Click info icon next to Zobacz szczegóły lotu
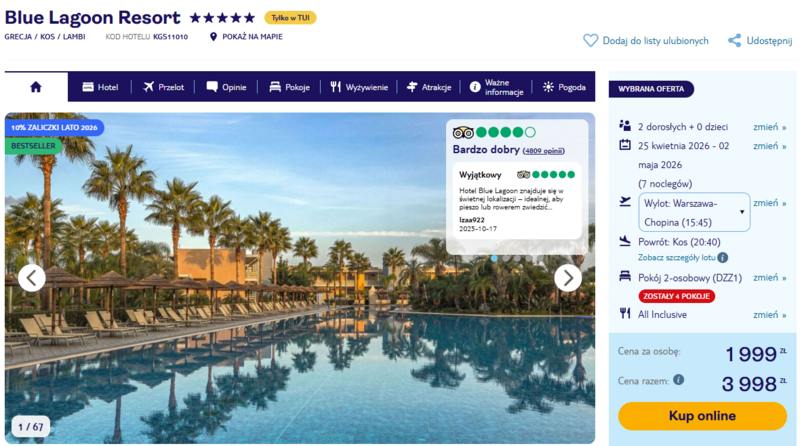This screenshot has height=446, width=800. pyautogui.click(x=722, y=258)
